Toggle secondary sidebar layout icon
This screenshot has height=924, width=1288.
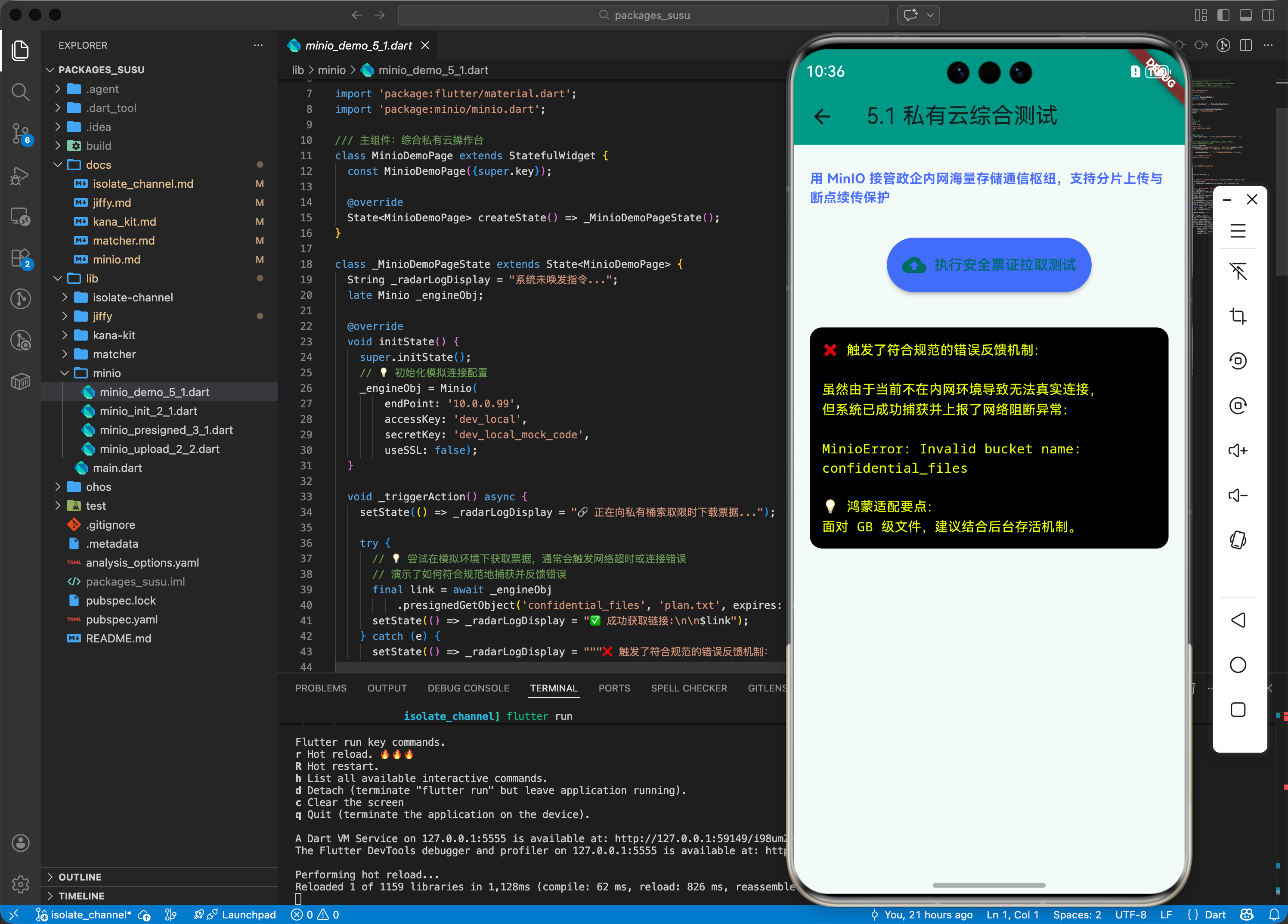(1268, 16)
